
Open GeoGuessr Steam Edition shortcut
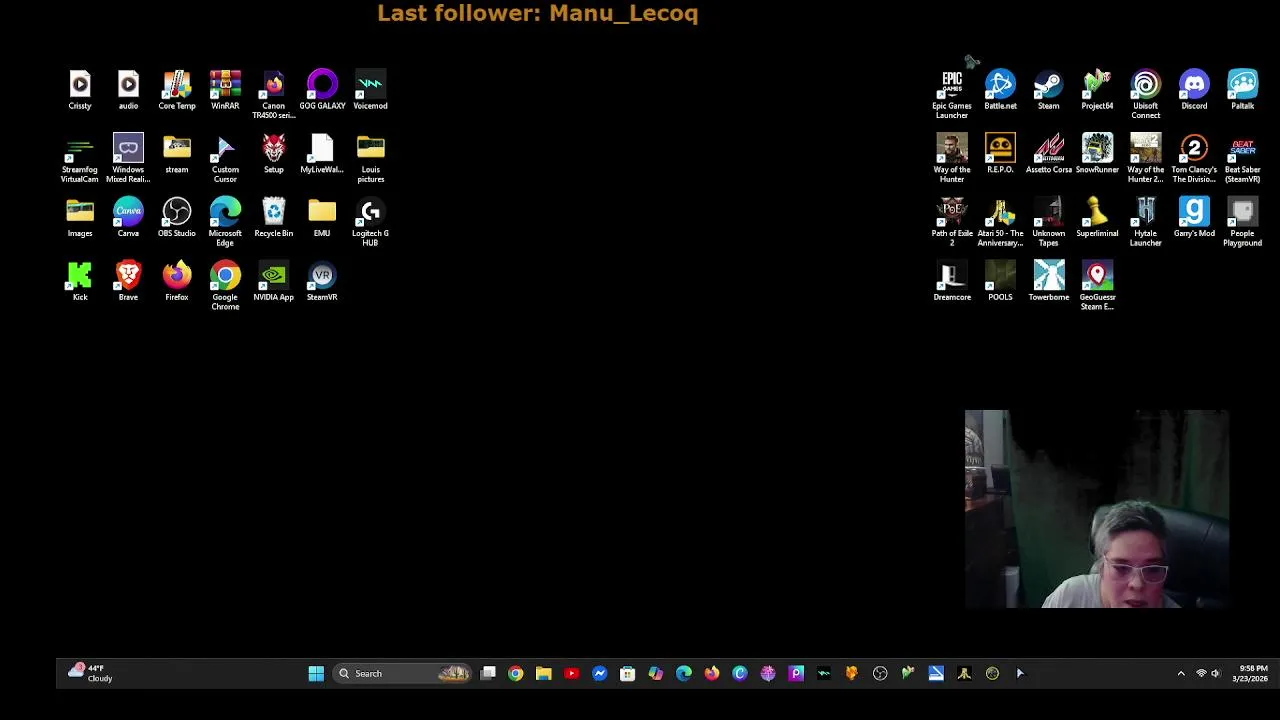1097,287
